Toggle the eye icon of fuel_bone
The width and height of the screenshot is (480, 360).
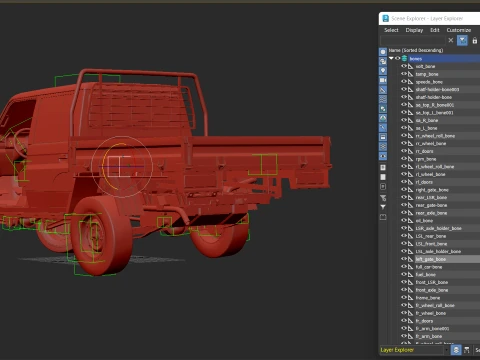(404, 274)
